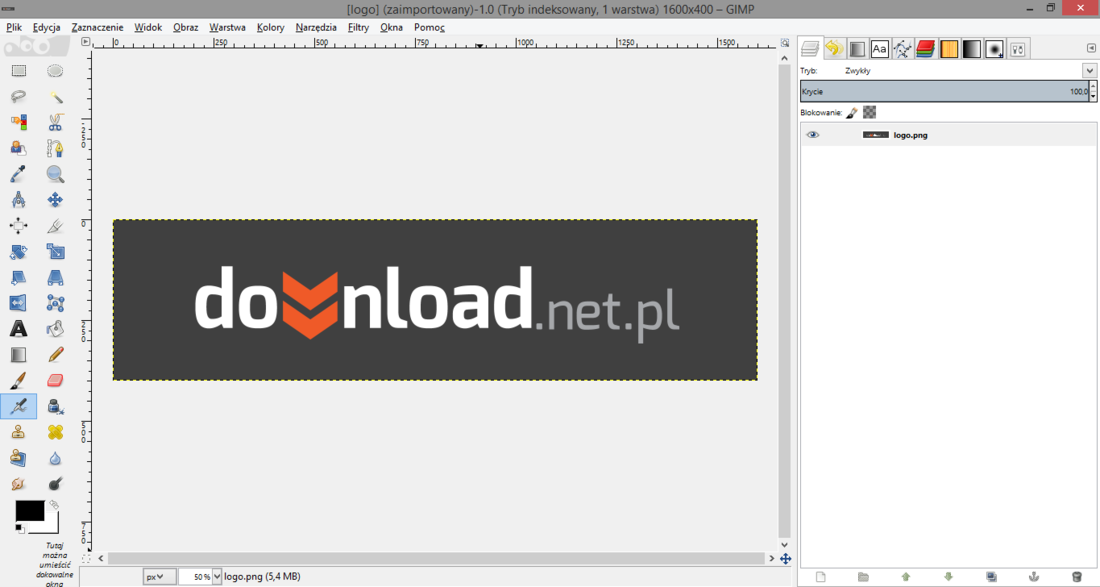Create a new layer button
Image resolution: width=1100 pixels, height=587 pixels.
point(821,576)
